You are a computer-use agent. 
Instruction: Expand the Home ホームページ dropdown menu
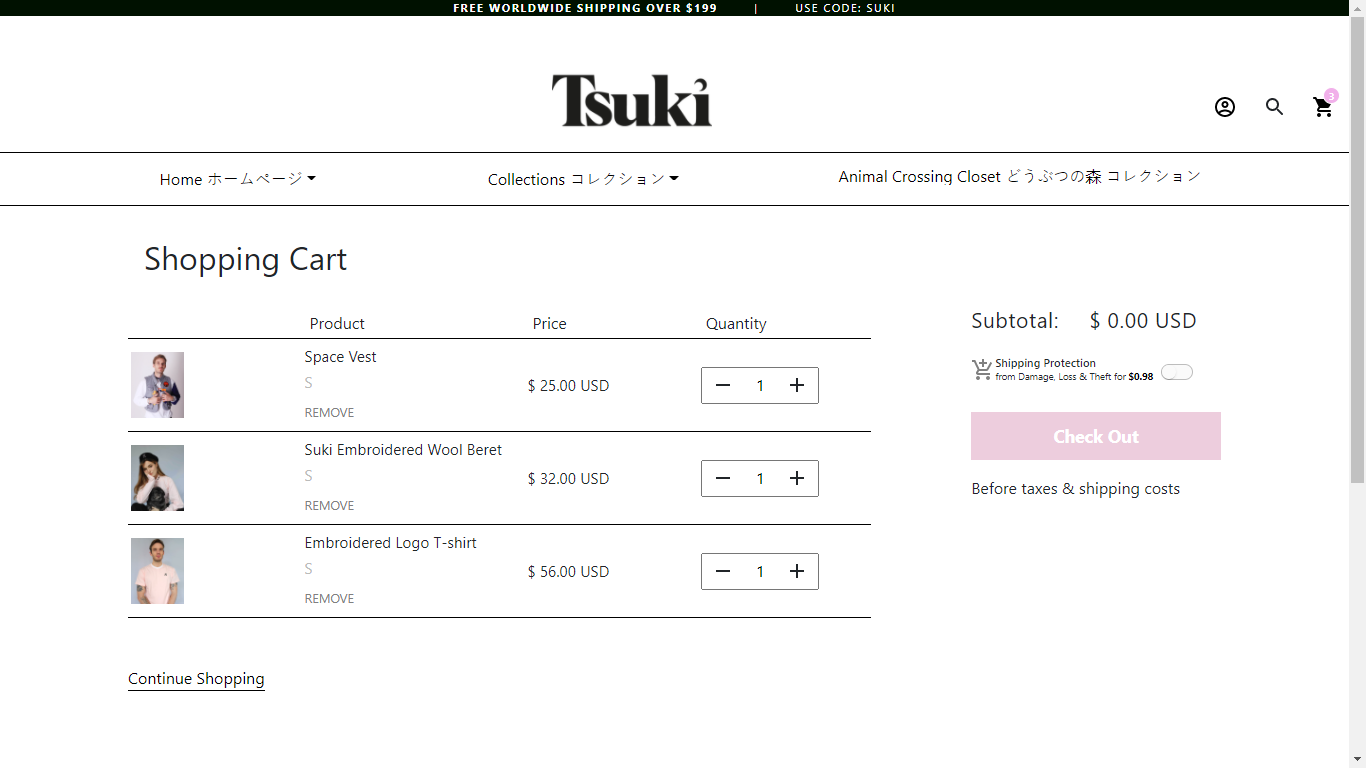(238, 179)
